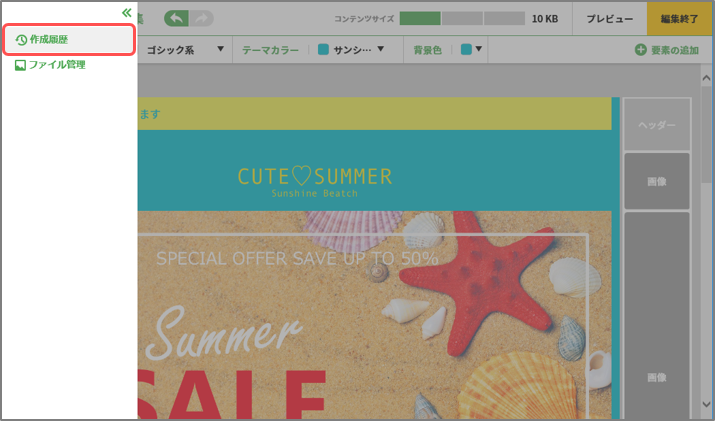Select the ヘッダー block thumbnail
Viewport: 715px width, 421px height.
coord(657,125)
